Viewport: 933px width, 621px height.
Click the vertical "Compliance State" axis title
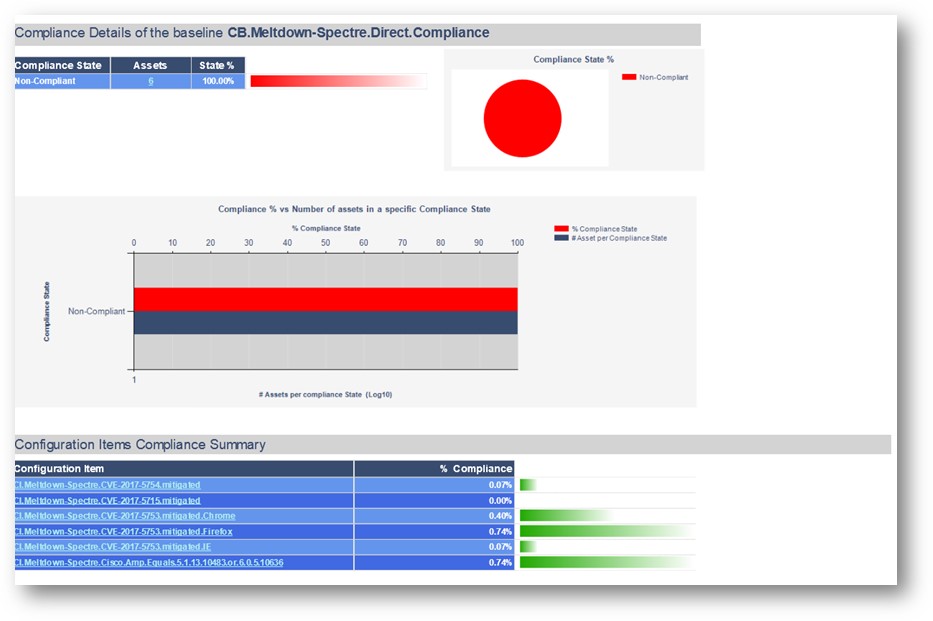pyautogui.click(x=46, y=311)
